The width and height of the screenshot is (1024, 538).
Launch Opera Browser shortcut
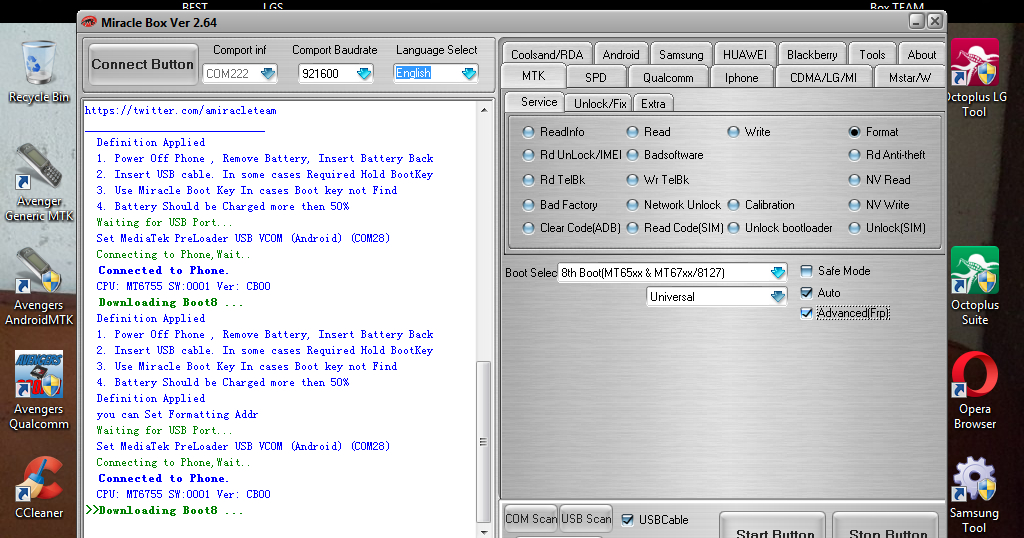point(974,390)
